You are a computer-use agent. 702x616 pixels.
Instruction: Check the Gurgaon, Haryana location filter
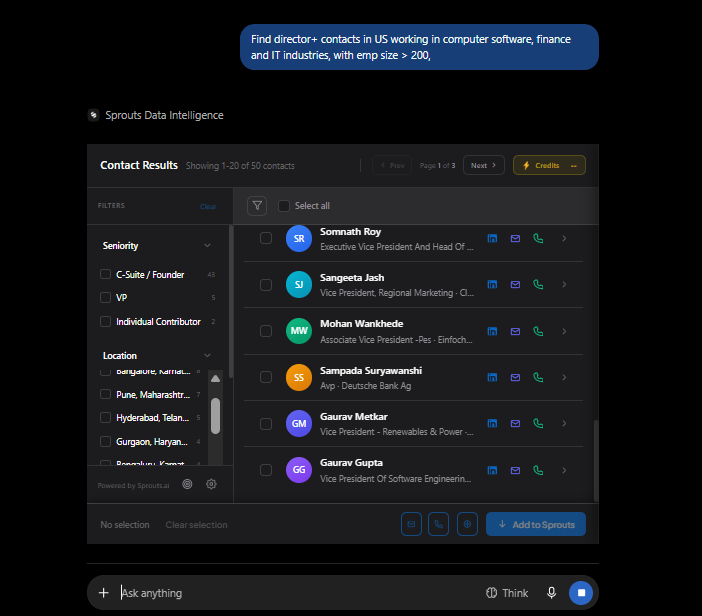[x=105, y=441]
